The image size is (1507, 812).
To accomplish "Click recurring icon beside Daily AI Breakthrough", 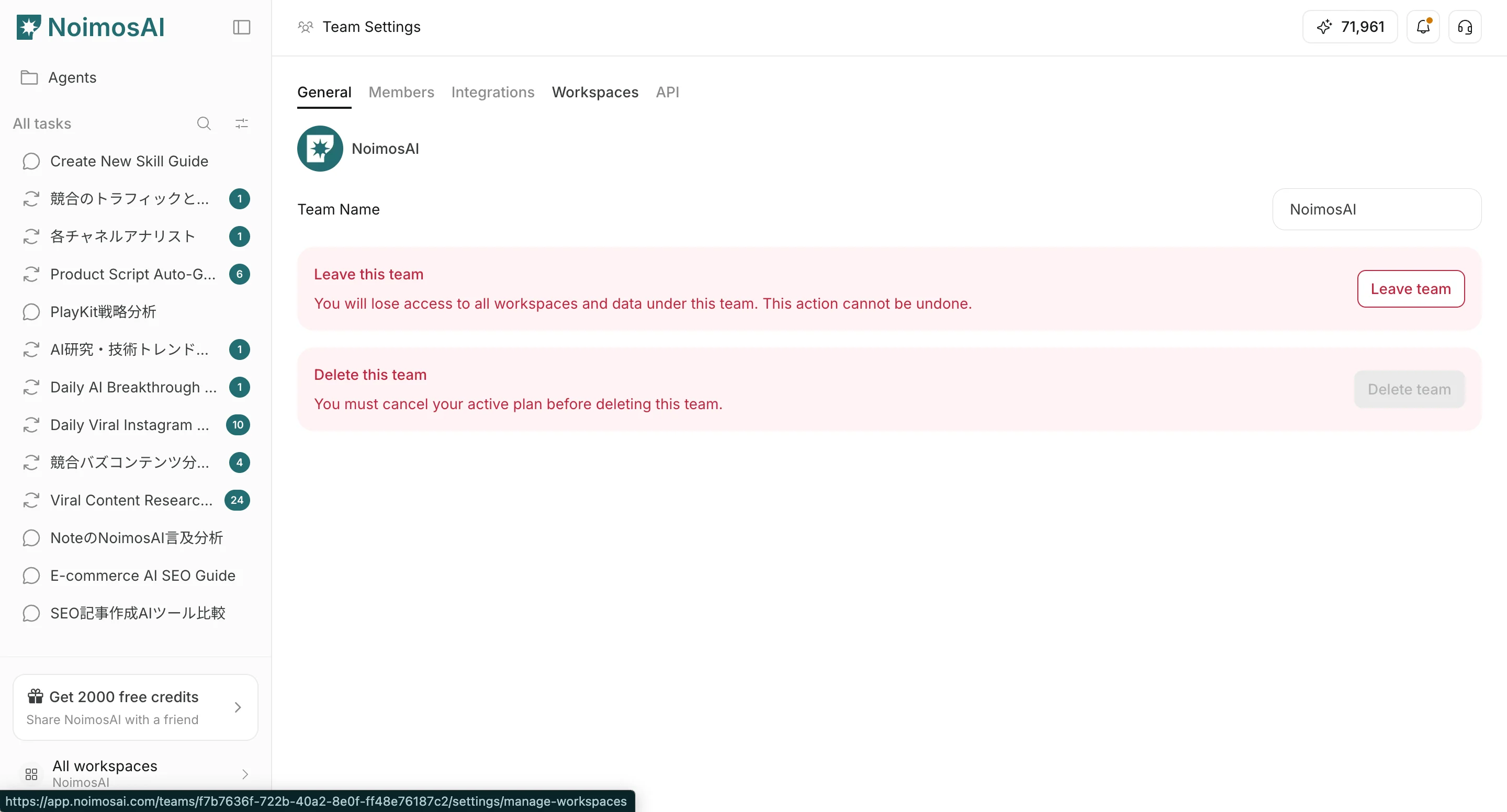I will click(31, 387).
